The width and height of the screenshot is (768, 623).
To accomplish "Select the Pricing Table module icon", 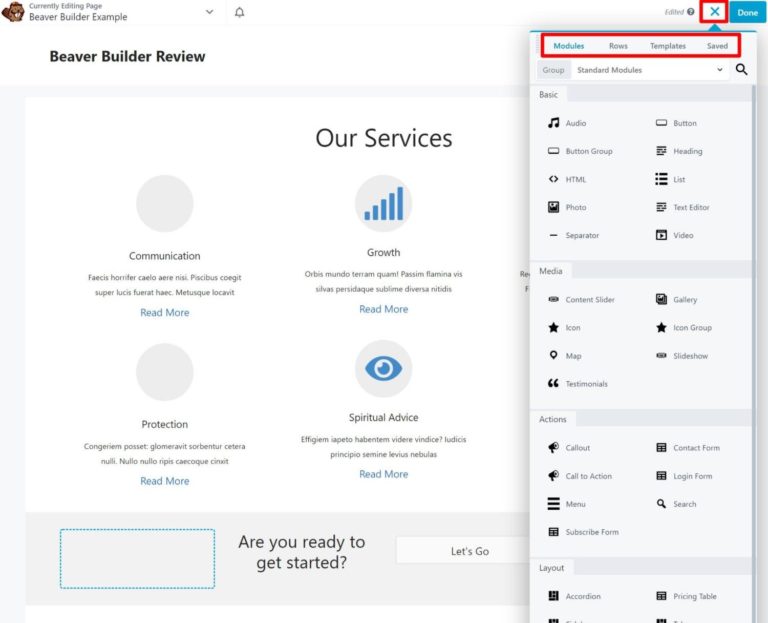I will pyautogui.click(x=661, y=596).
